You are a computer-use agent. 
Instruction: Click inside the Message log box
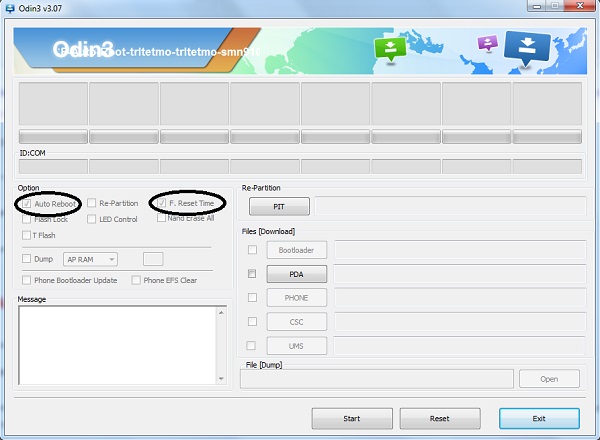point(117,345)
